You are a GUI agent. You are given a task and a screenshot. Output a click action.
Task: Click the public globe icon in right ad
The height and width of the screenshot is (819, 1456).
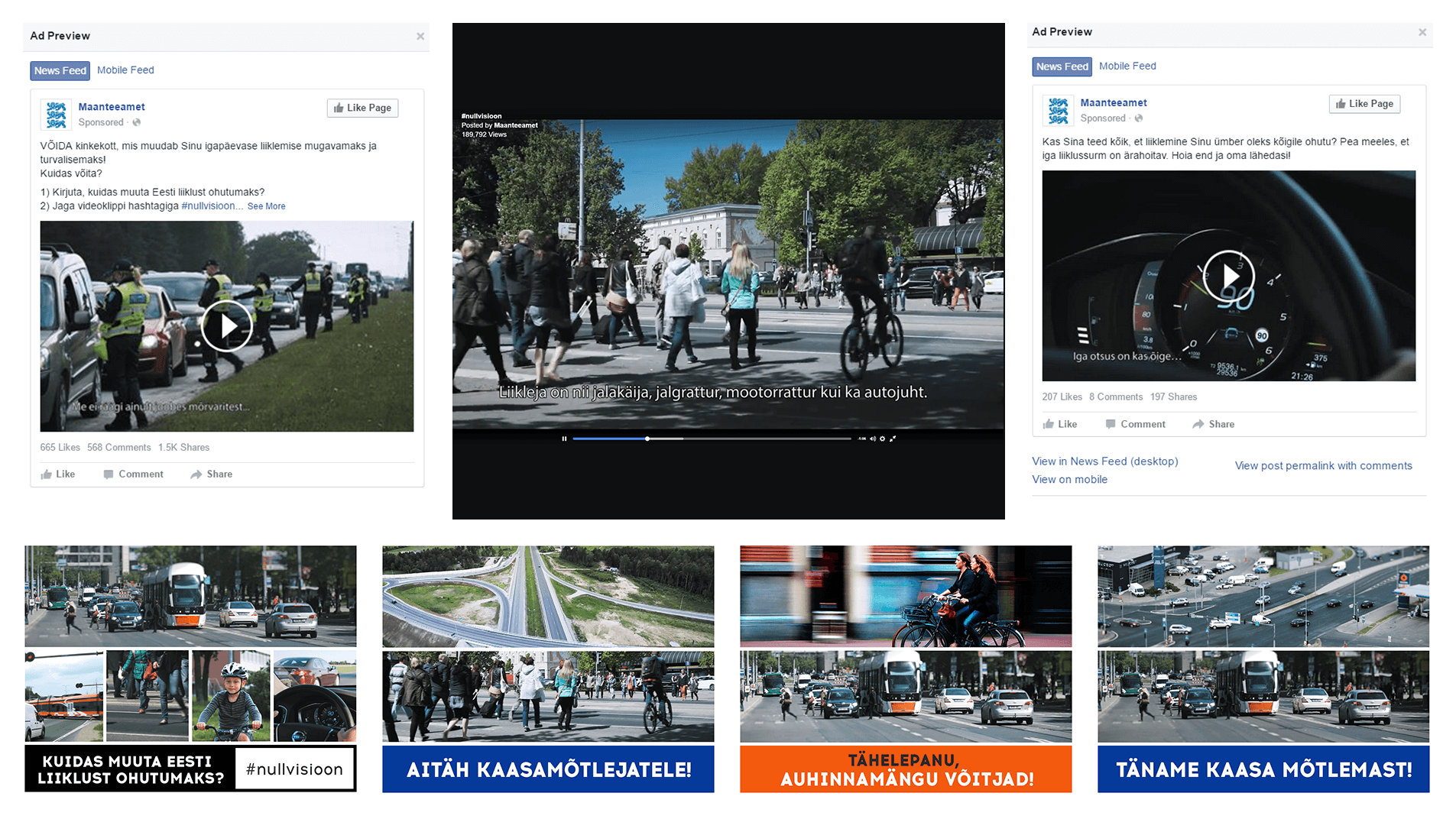point(1139,118)
